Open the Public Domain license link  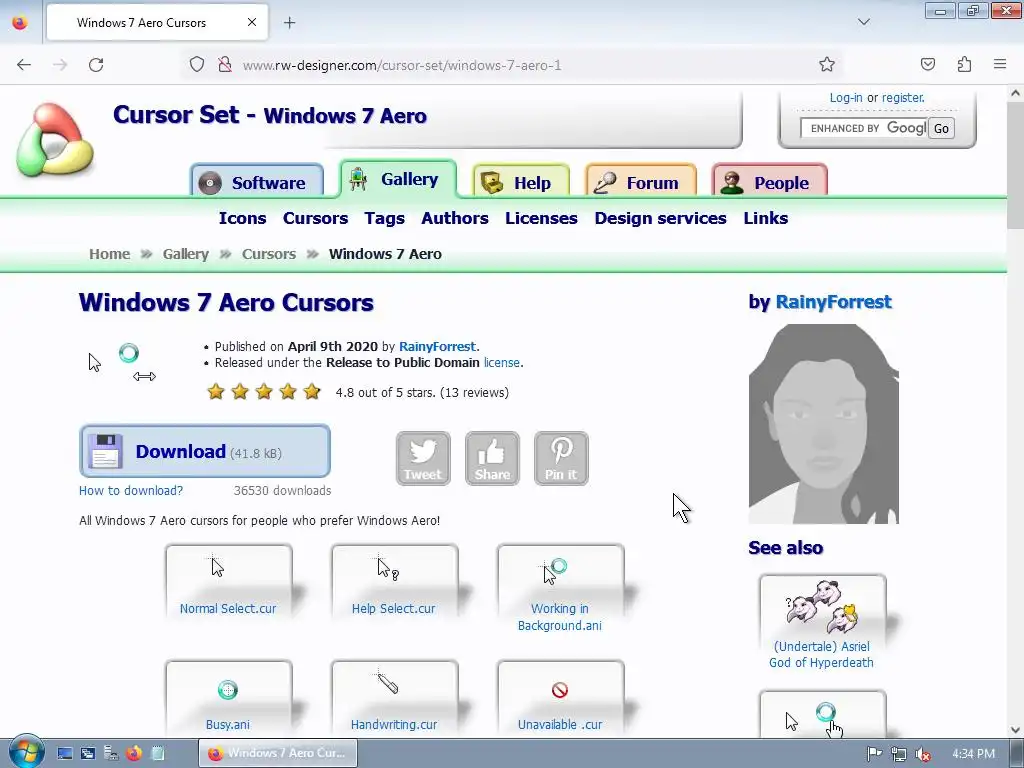click(502, 362)
